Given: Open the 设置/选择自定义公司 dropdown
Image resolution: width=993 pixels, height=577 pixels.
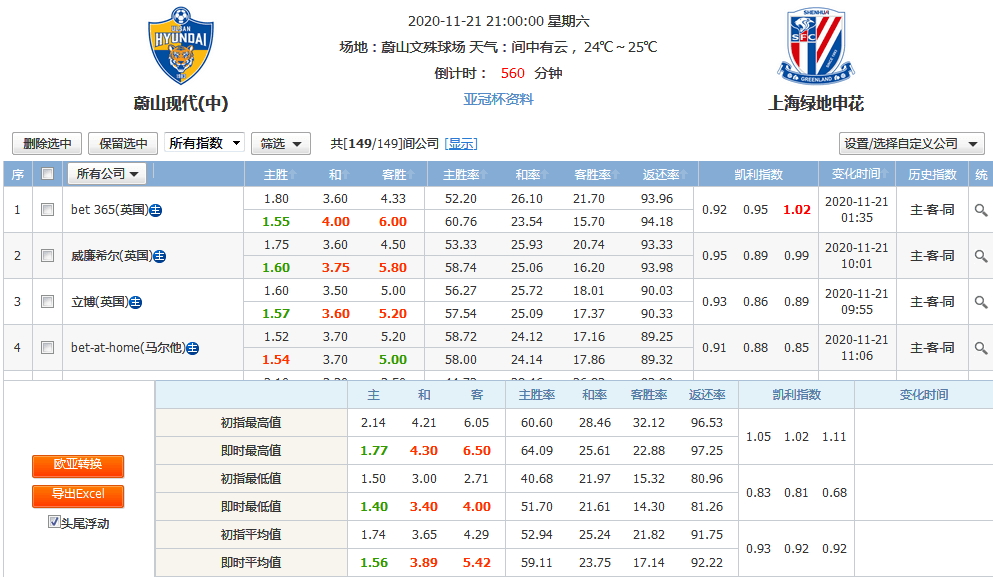Looking at the screenshot, I should tap(911, 144).
